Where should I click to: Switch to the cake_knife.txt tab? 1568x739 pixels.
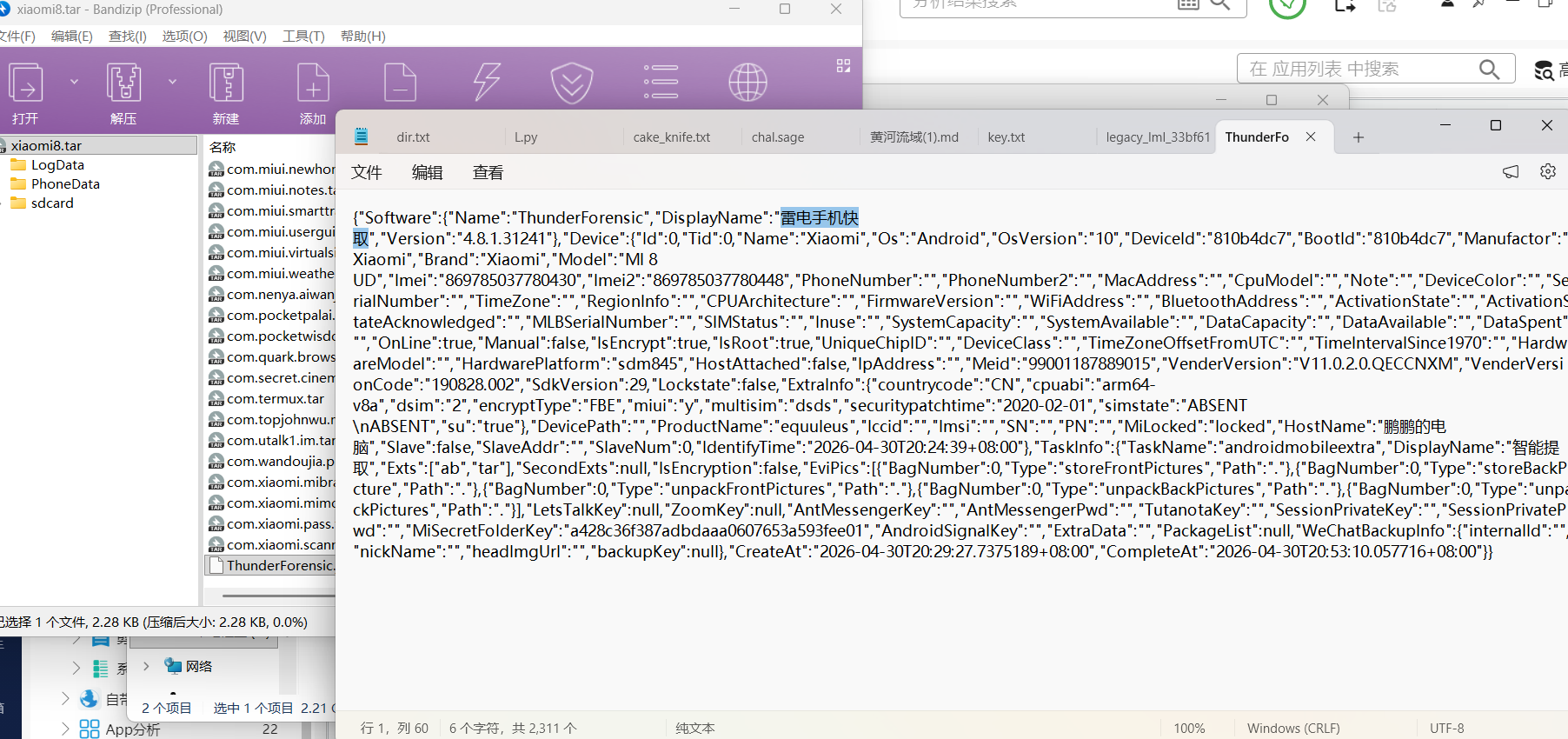coord(671,137)
